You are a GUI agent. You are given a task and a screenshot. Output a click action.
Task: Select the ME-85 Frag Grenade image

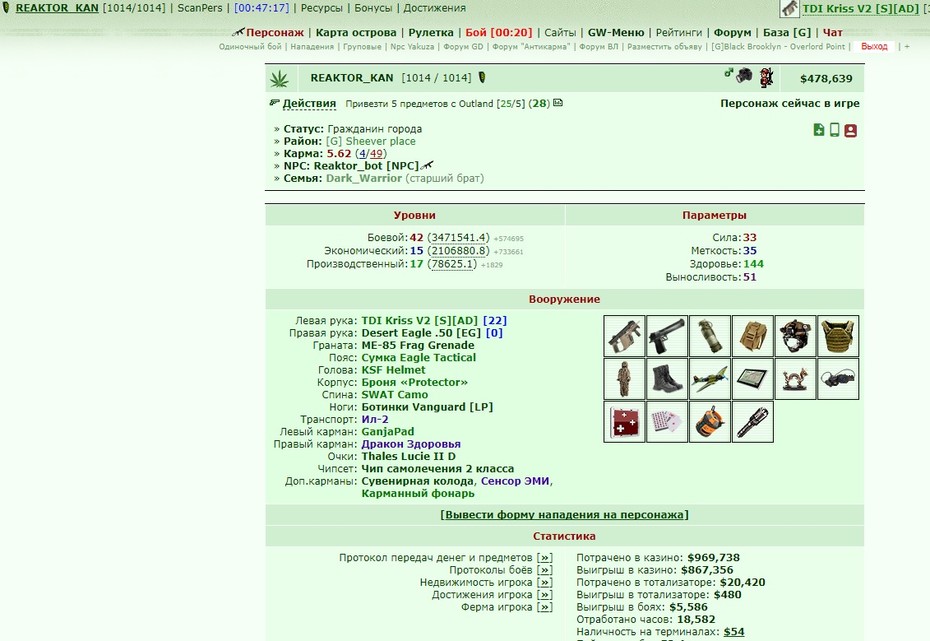[x=709, y=336]
